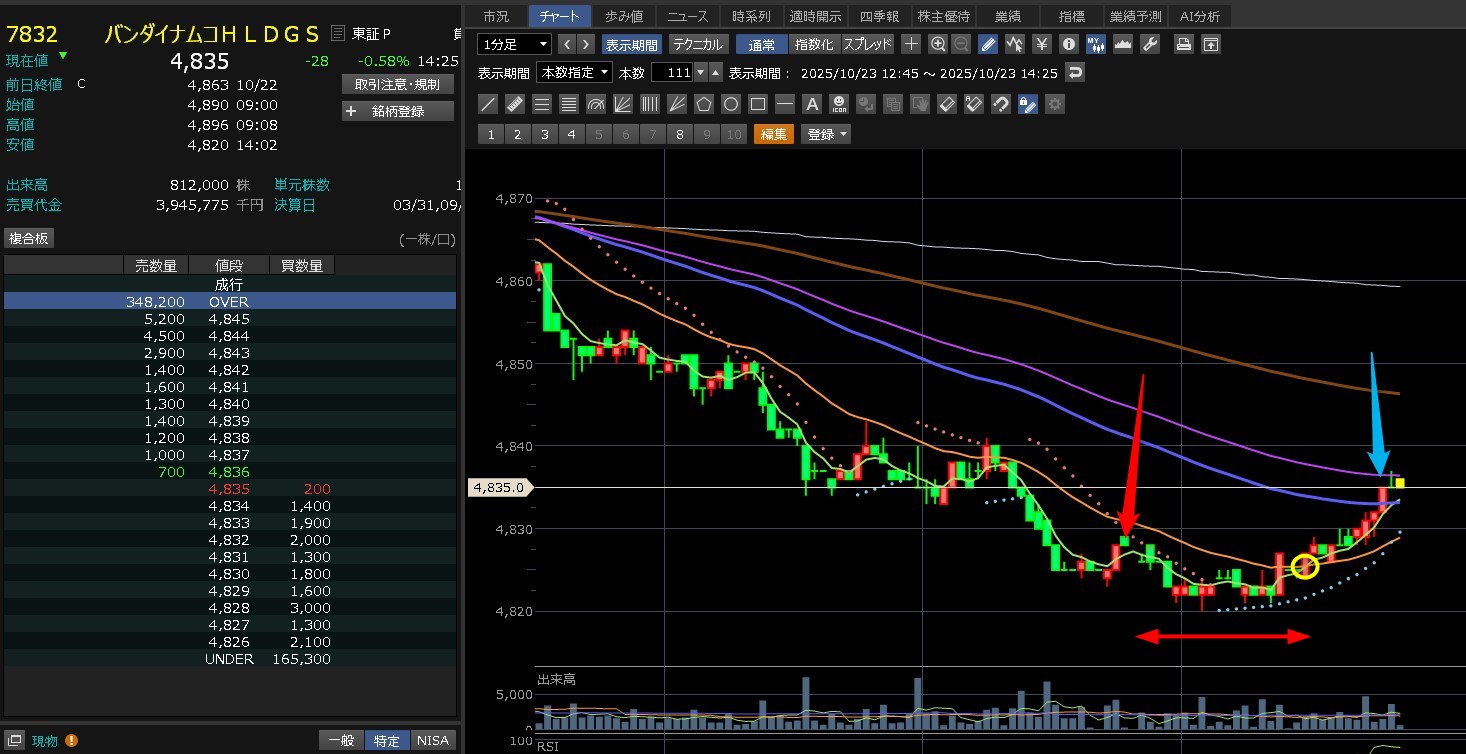Toggle the 指数化 display mode
The image size is (1466, 754).
[x=815, y=44]
